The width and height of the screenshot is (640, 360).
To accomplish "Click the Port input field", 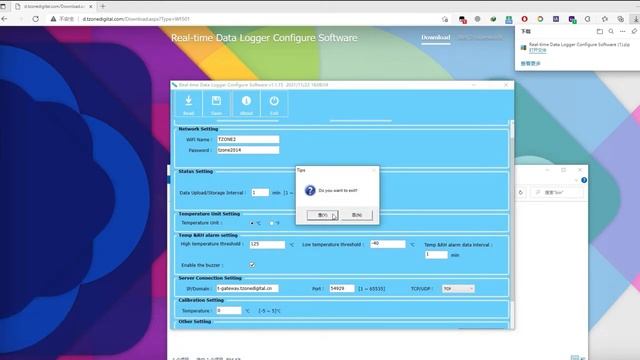I will [x=342, y=289].
